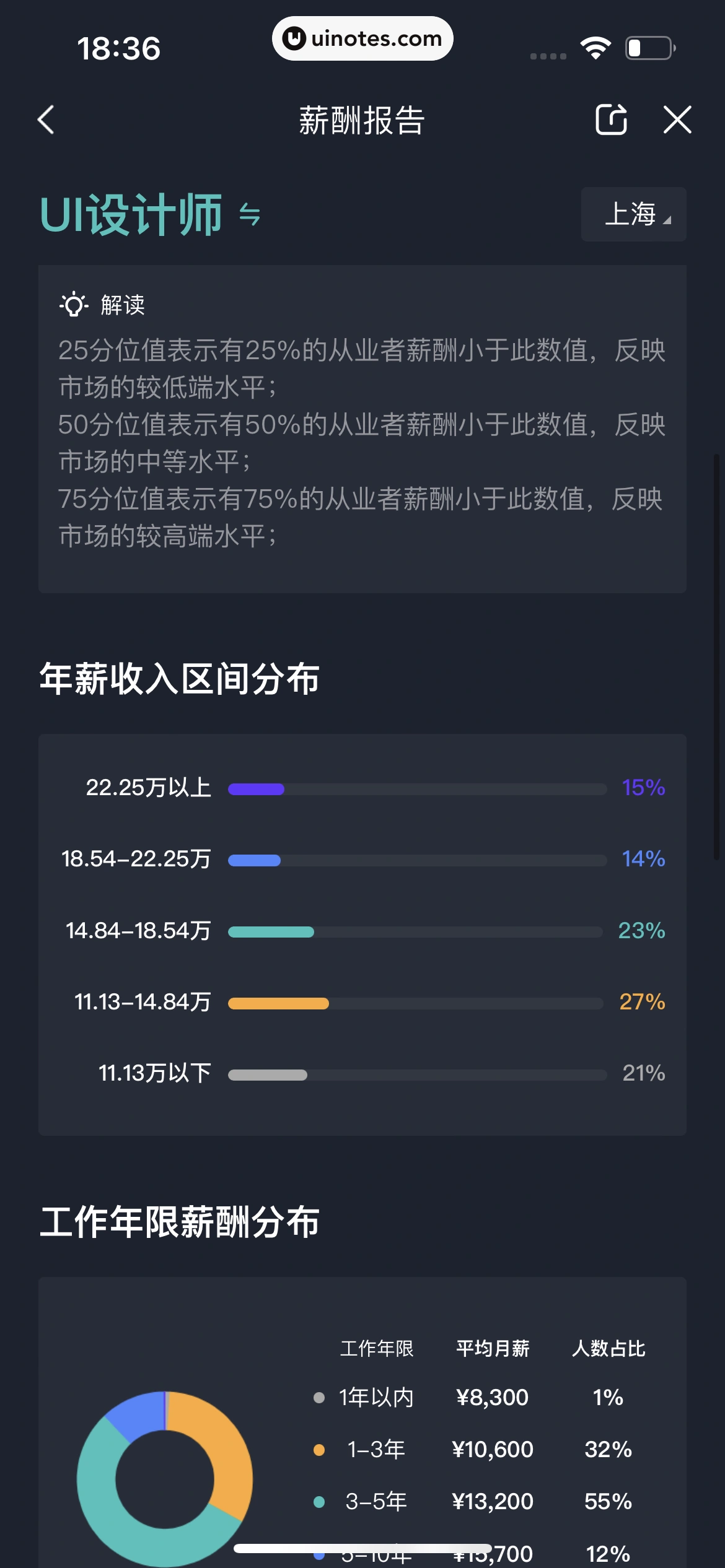Tap the 年薪收入区间分布 section heading
The image size is (725, 1568).
point(180,678)
